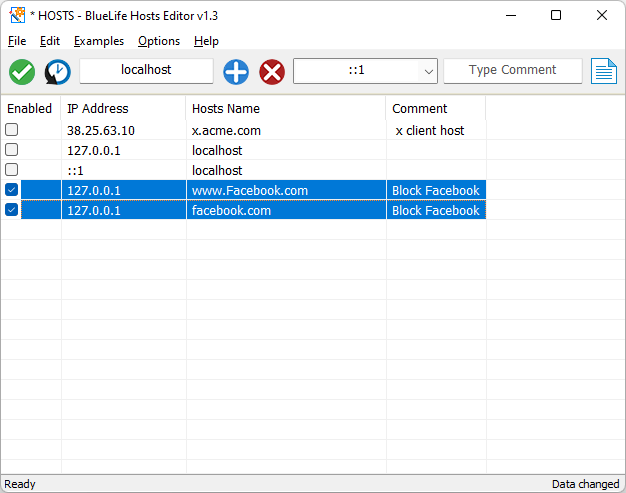The width and height of the screenshot is (626, 493).
Task: Open the Options menu
Action: point(159,41)
